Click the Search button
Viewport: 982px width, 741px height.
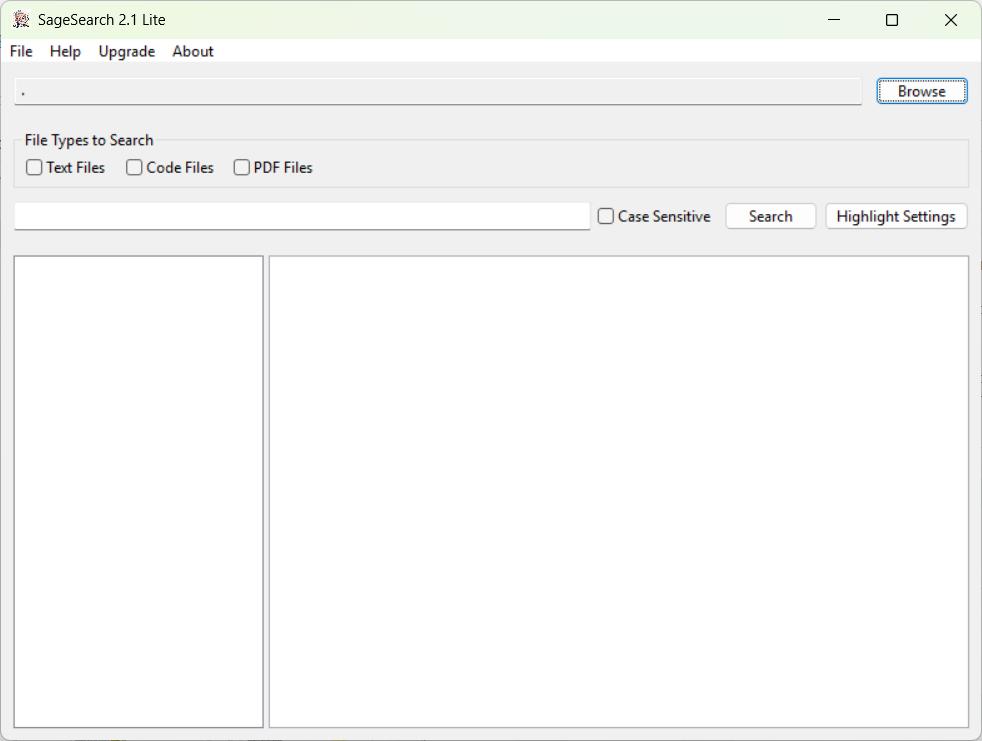(x=770, y=216)
